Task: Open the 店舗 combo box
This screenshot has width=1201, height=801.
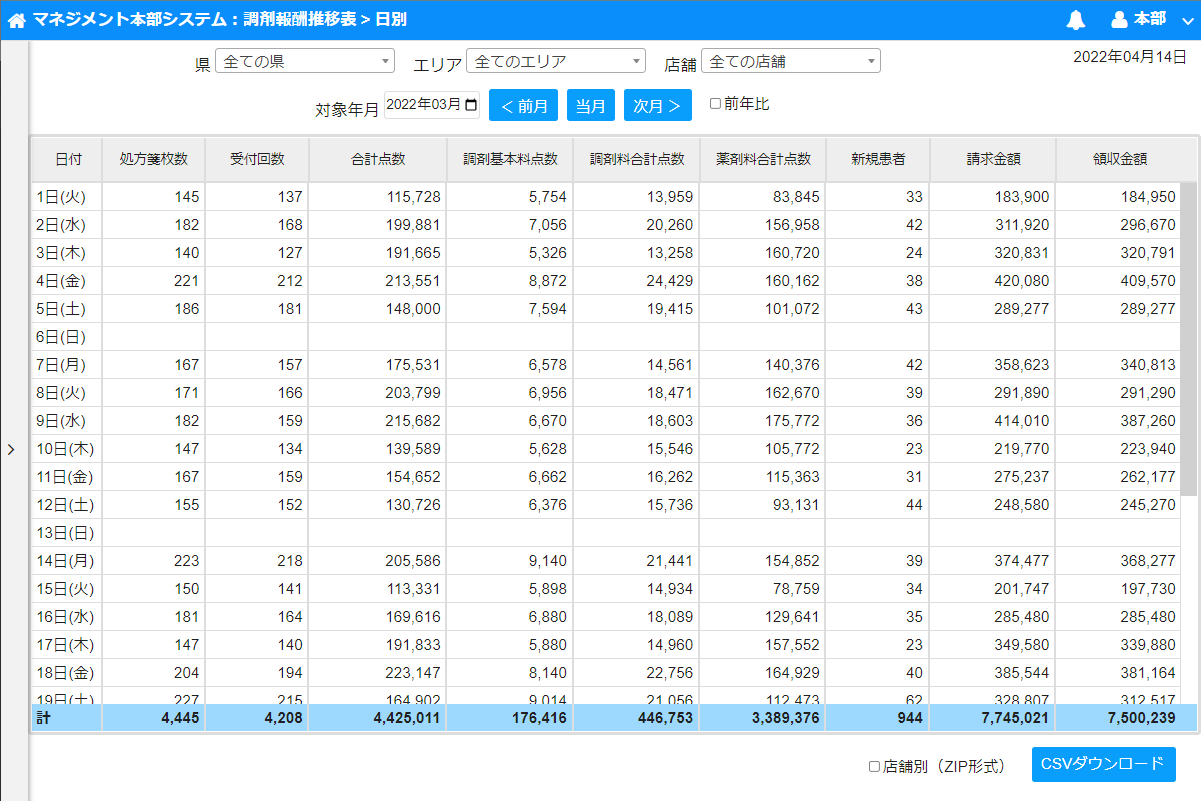Action: tap(791, 62)
